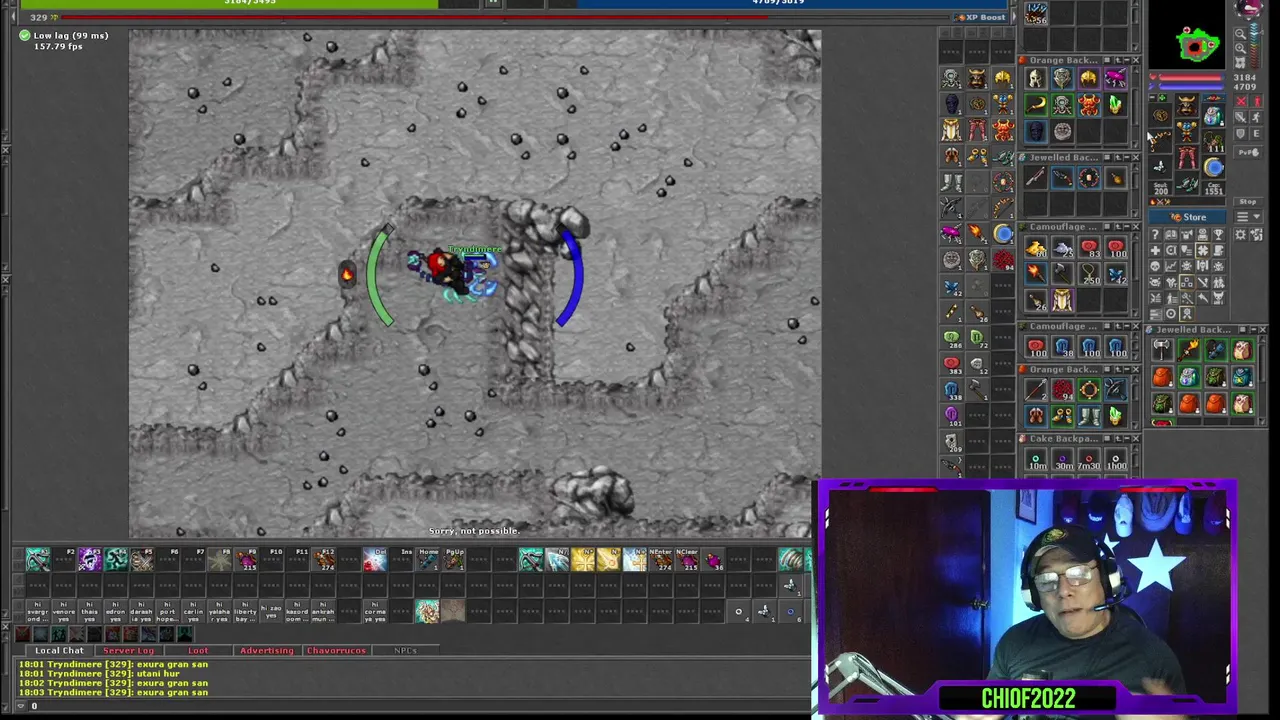The height and width of the screenshot is (720, 1280).
Task: Open the in-game Store
Action: [1187, 217]
